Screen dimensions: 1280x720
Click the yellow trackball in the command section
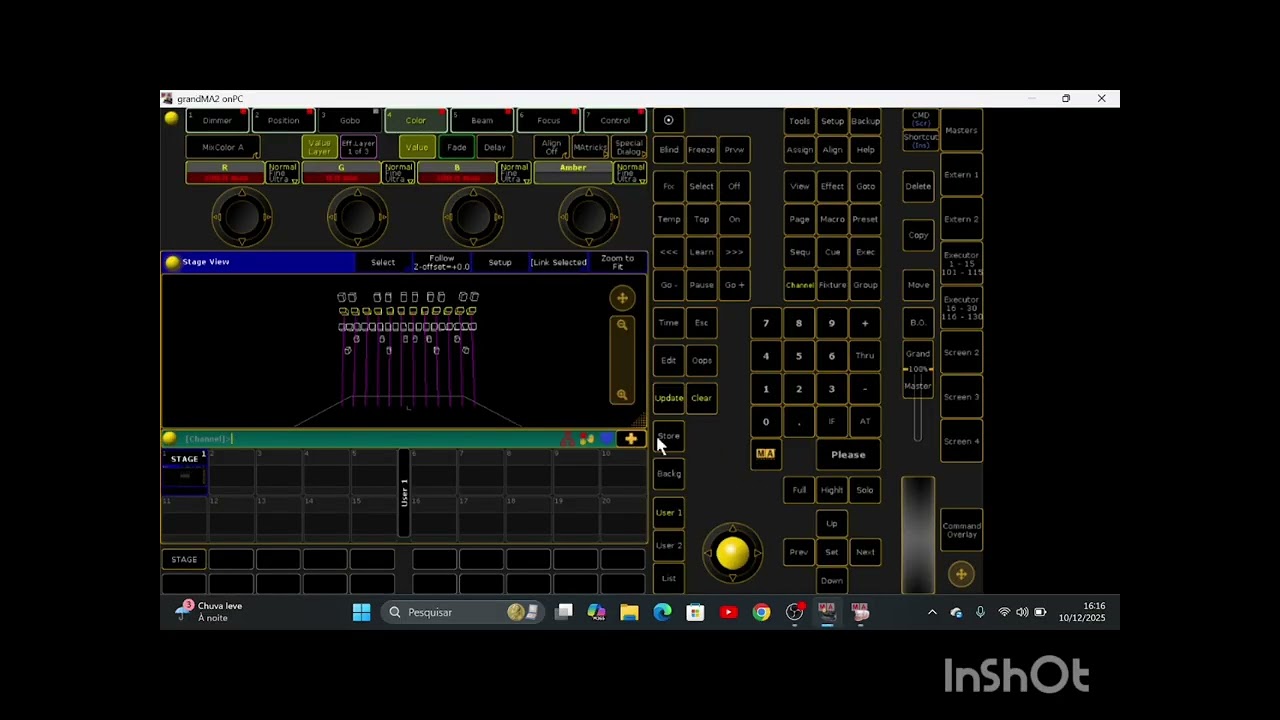(x=732, y=554)
